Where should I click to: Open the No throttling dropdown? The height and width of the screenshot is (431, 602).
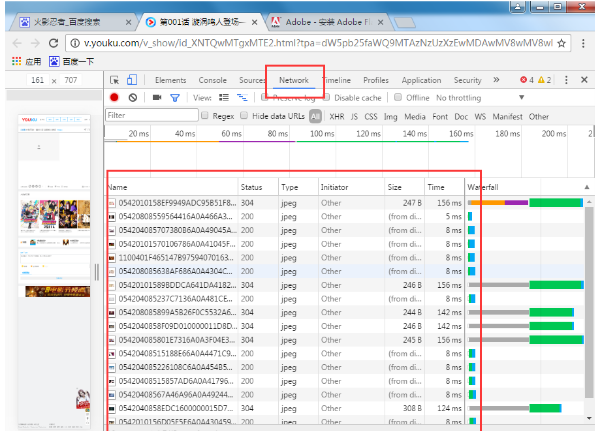[x=459, y=98]
